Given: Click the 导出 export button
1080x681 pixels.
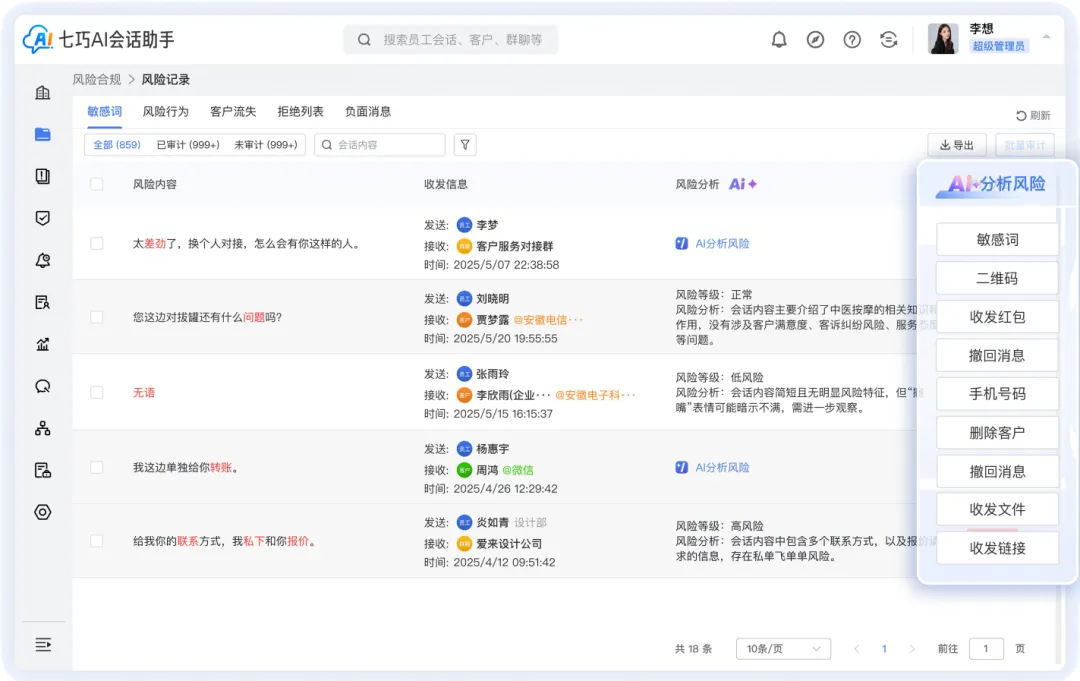Looking at the screenshot, I should 957,145.
